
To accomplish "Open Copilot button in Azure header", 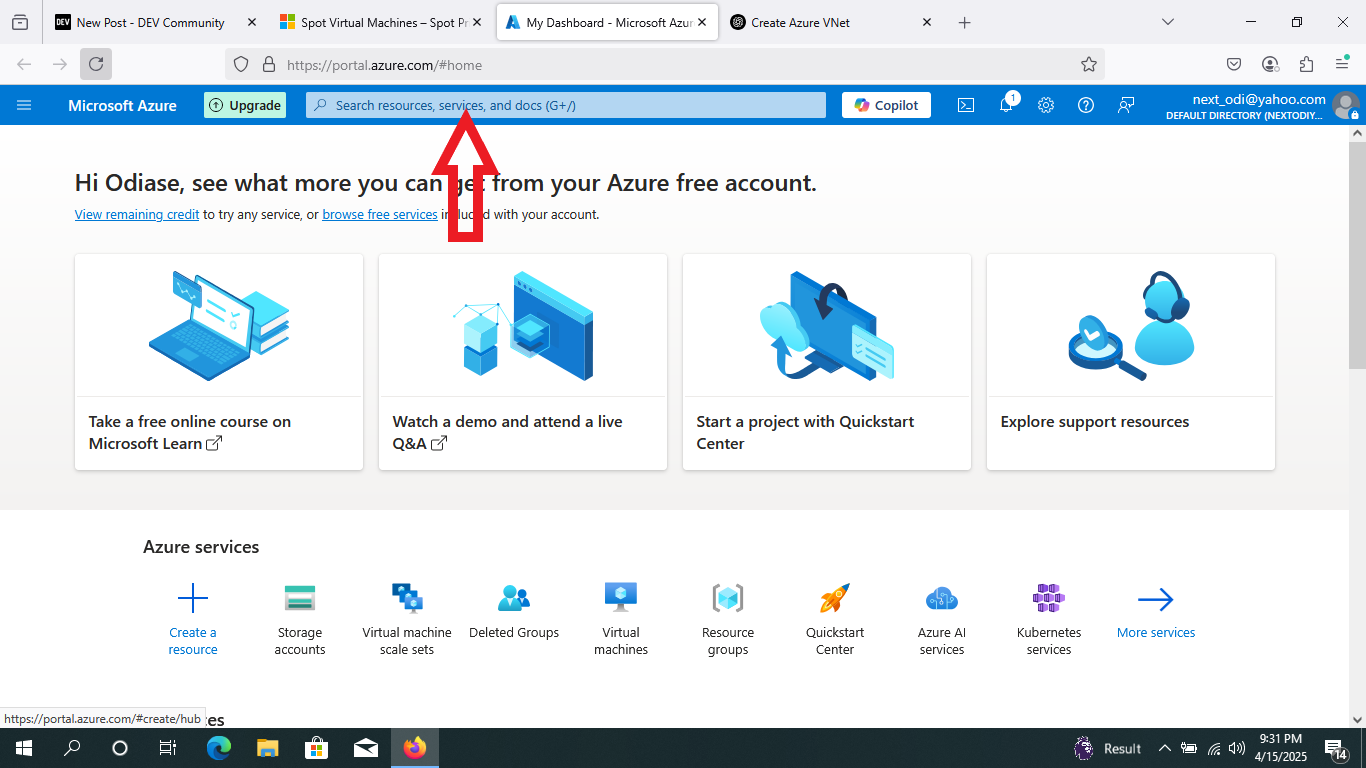I will pos(886,105).
